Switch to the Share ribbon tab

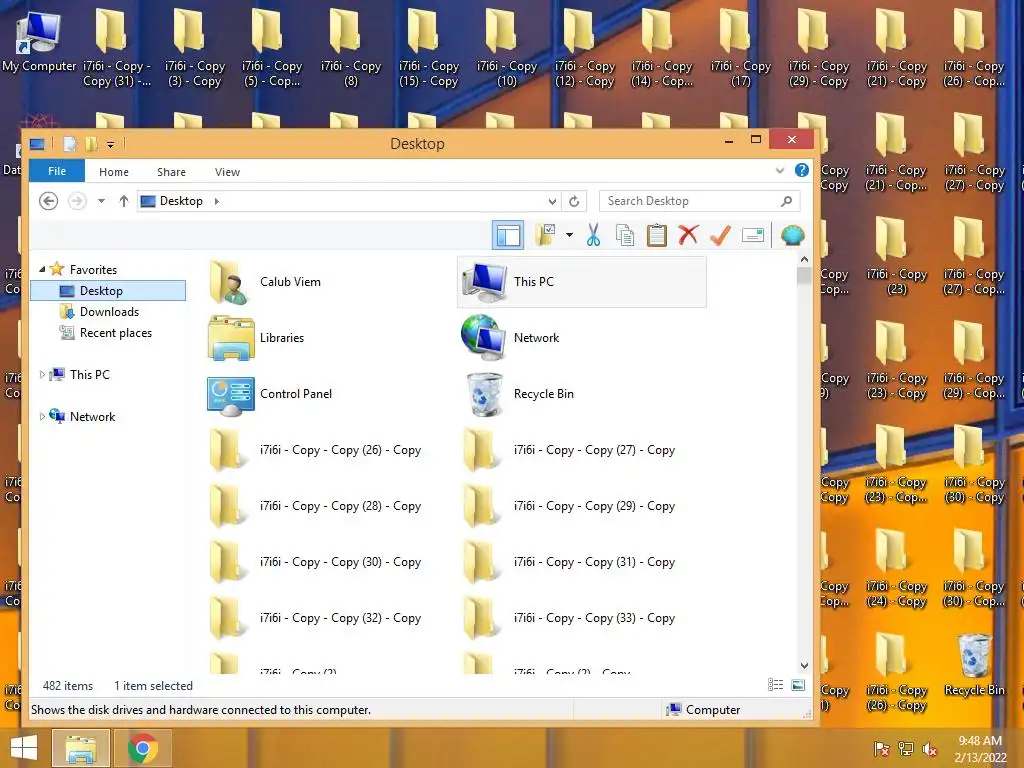pos(171,172)
